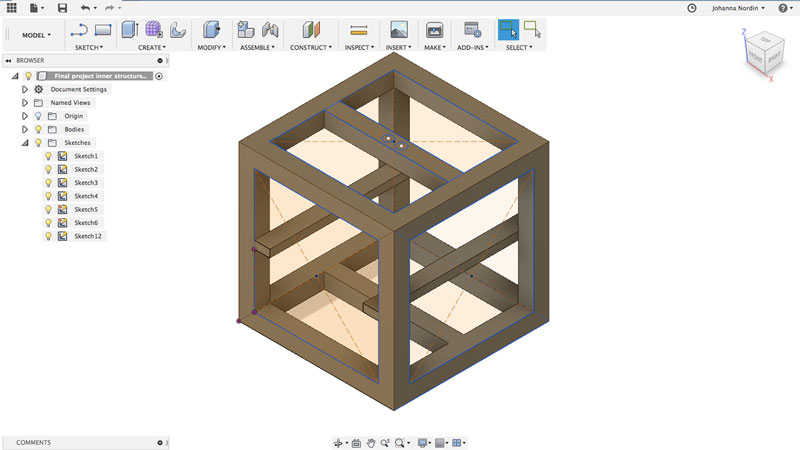Select the Create Sketch line tool
This screenshot has width=800, height=450.
tap(79, 31)
